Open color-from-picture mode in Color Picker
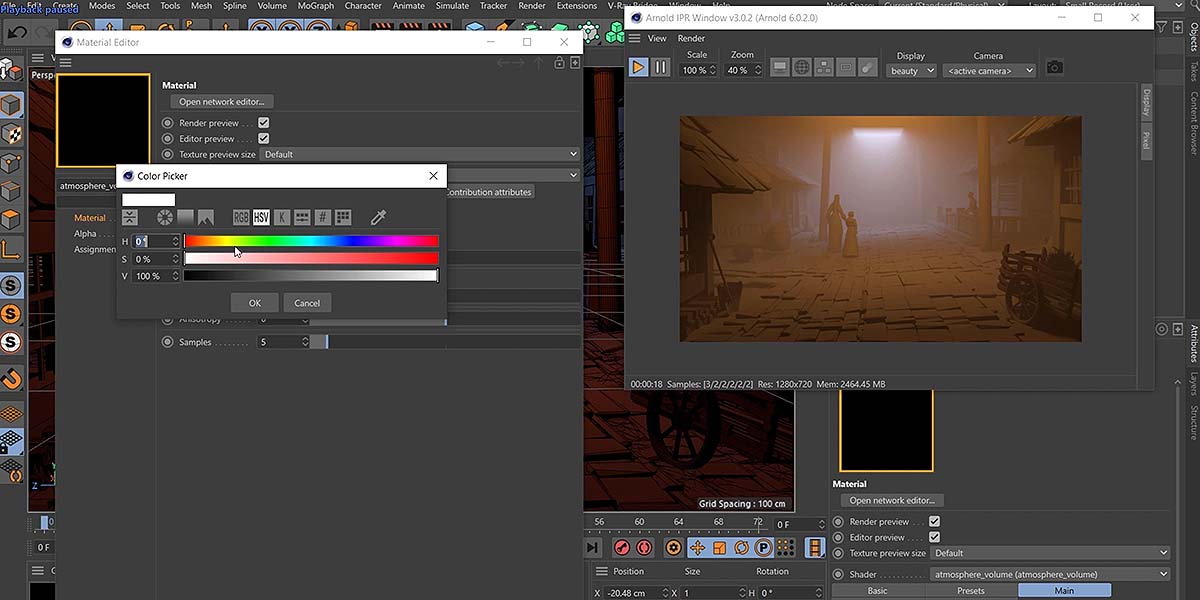Image resolution: width=1200 pixels, height=600 pixels. pyautogui.click(x=206, y=217)
